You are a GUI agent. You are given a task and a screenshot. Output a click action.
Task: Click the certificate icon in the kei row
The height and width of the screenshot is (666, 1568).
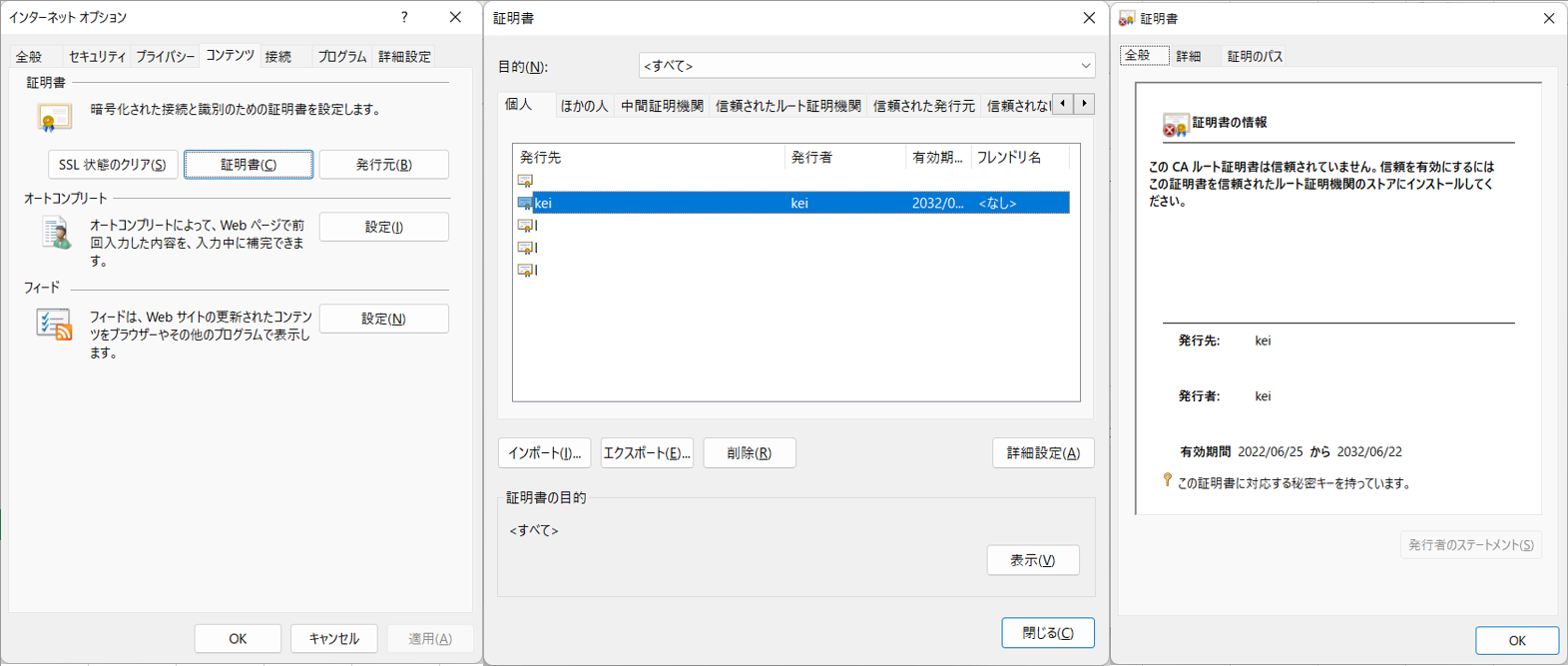tap(525, 203)
